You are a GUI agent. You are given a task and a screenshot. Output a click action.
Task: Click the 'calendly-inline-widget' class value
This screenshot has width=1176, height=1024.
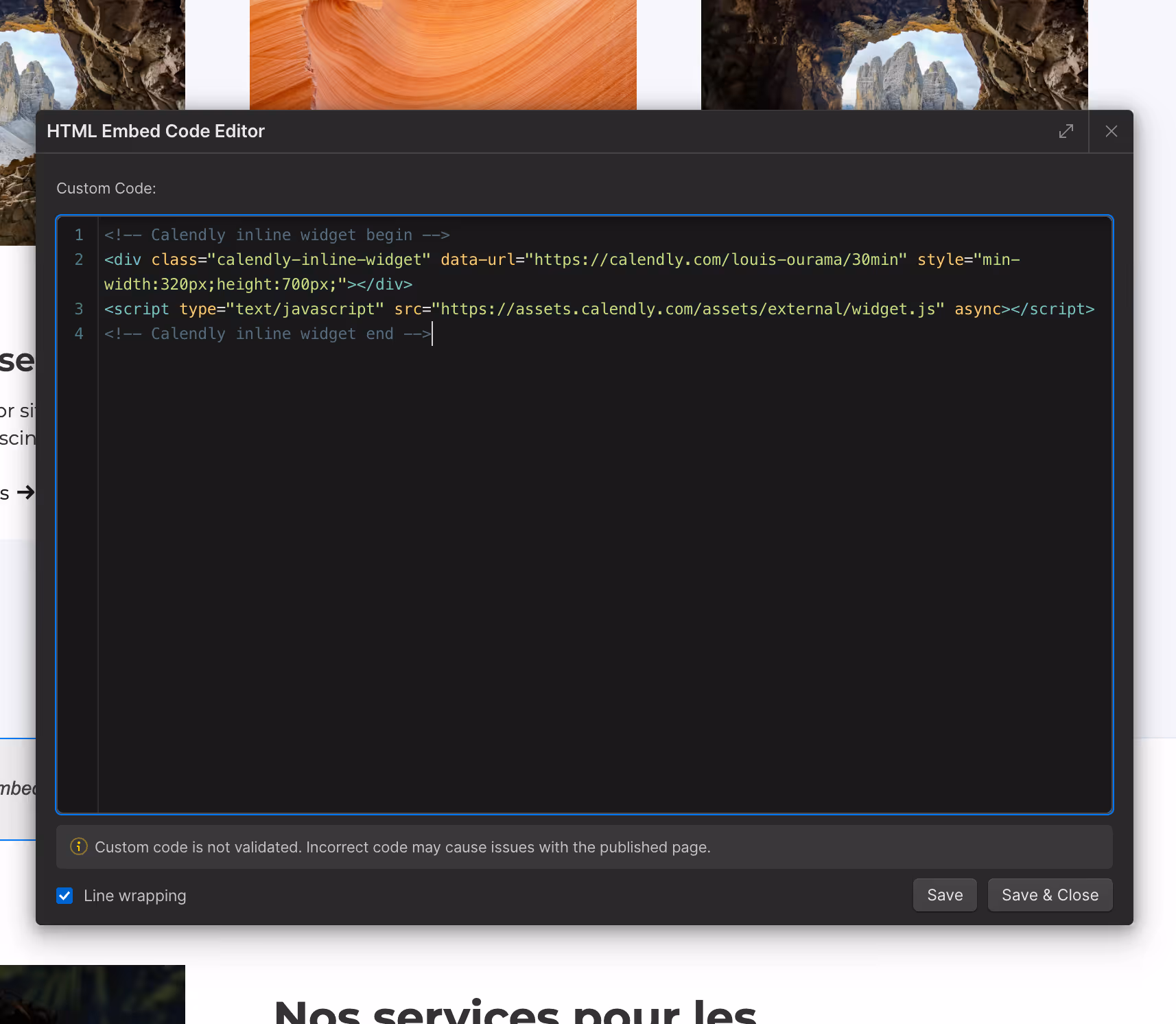tap(319, 259)
